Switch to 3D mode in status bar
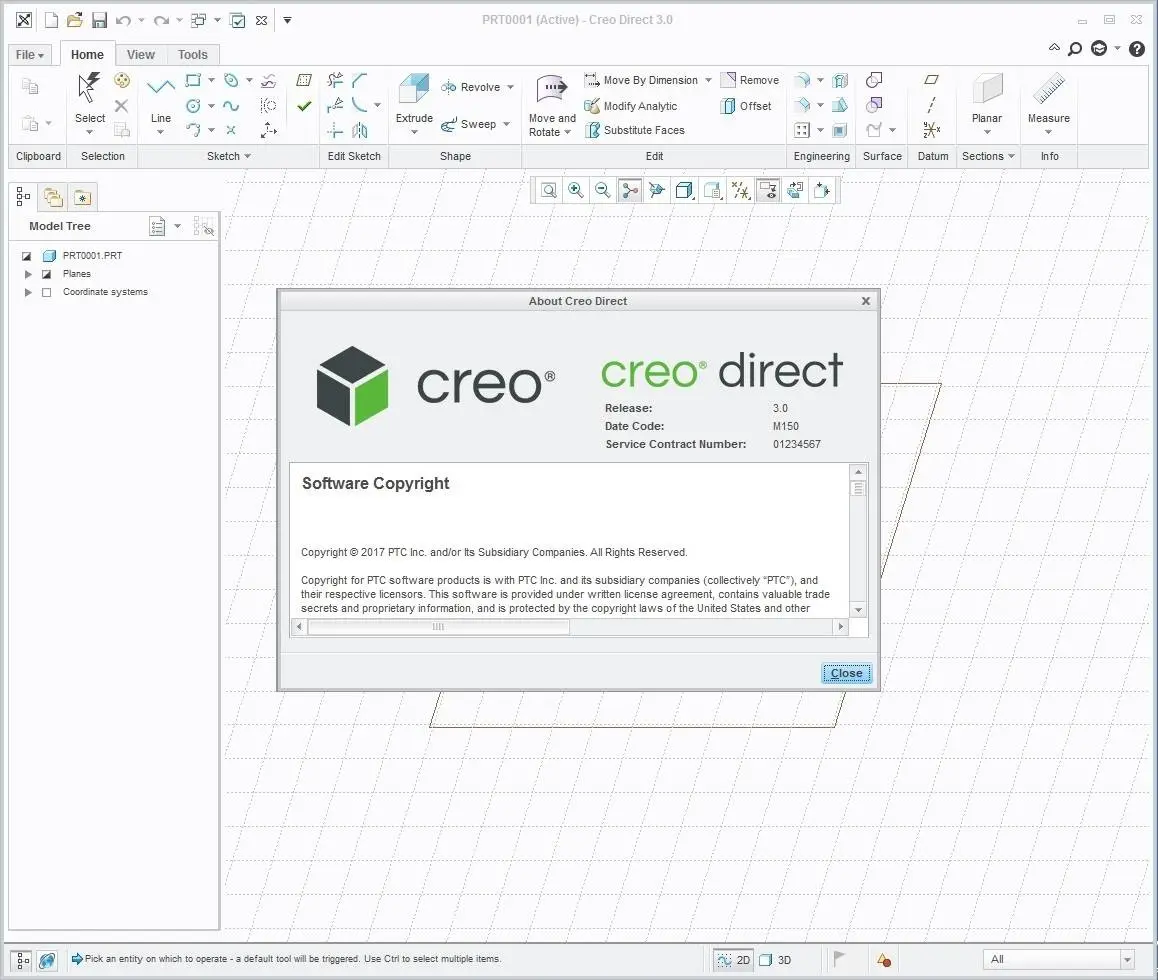This screenshot has height=980, width=1158. [775, 959]
